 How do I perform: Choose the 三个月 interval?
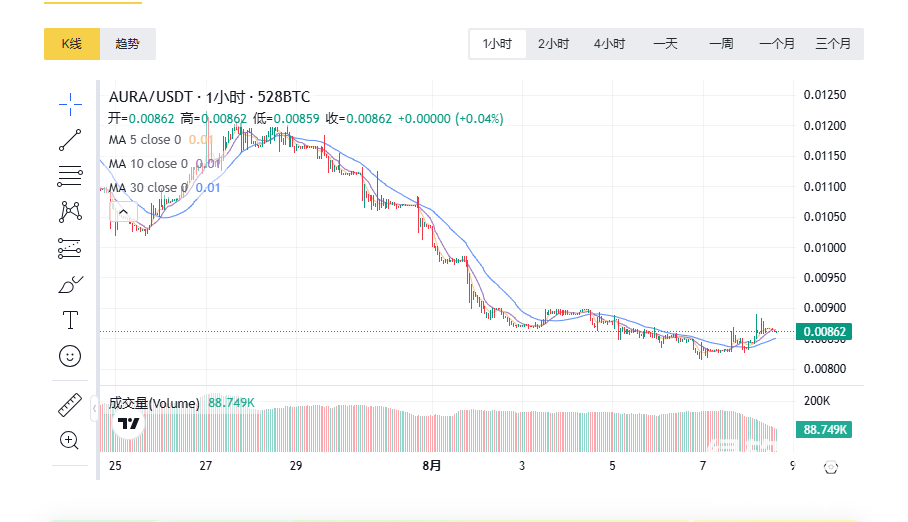833,44
